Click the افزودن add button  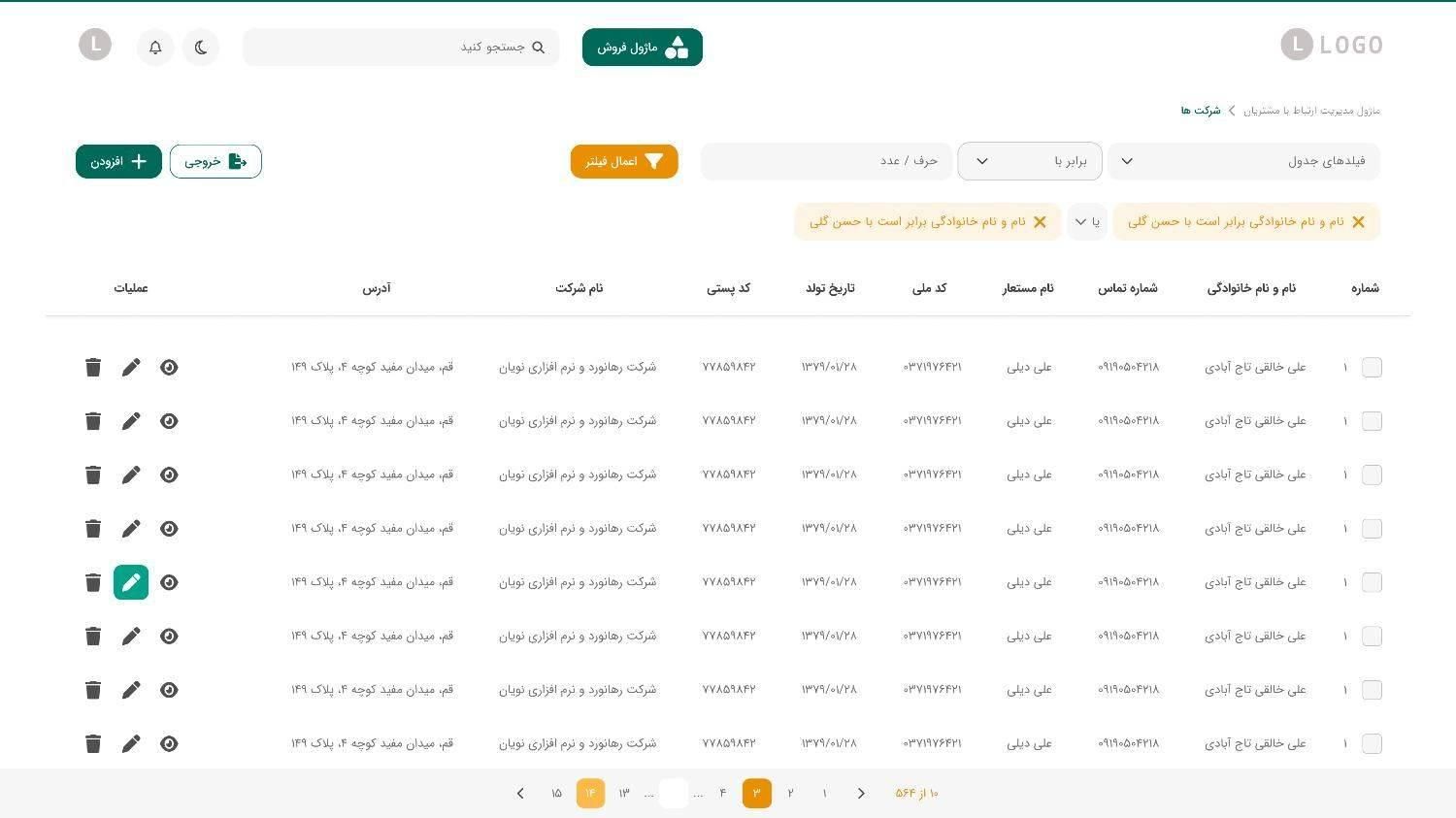[118, 161]
